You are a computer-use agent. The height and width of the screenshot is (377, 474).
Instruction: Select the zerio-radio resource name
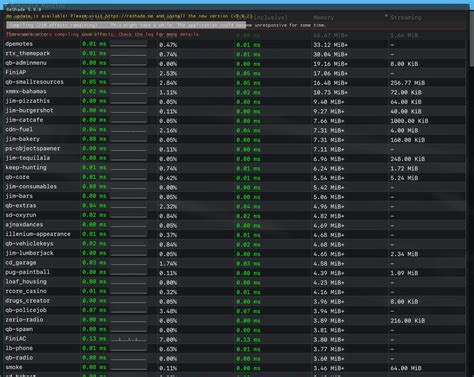click(x=24, y=320)
